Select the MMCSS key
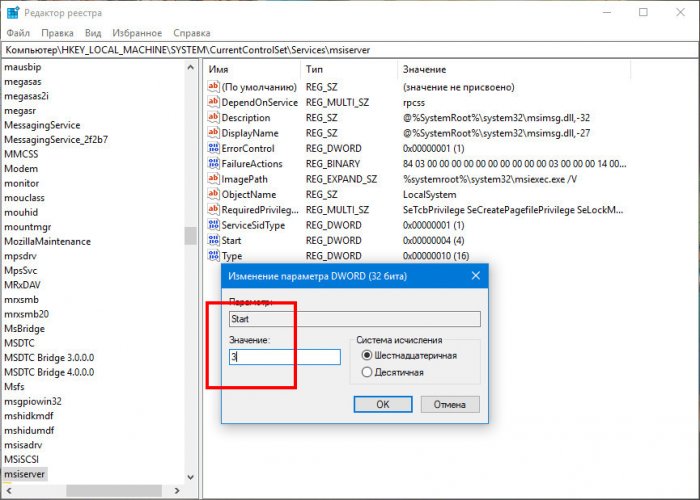This screenshot has height=500, width=700. tap(21, 154)
